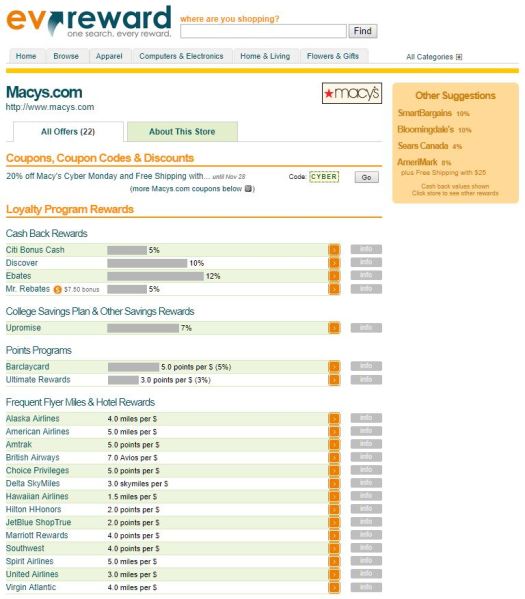The image size is (525, 599).
Task: Open the Flowers & Gifts tab
Action: (x=333, y=56)
